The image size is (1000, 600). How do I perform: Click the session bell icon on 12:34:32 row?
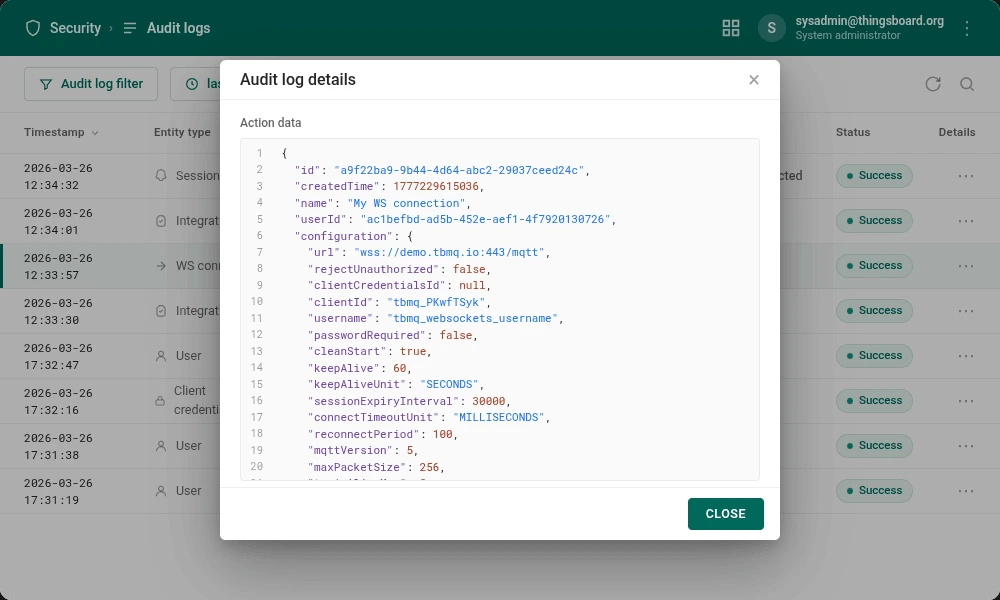click(x=161, y=175)
